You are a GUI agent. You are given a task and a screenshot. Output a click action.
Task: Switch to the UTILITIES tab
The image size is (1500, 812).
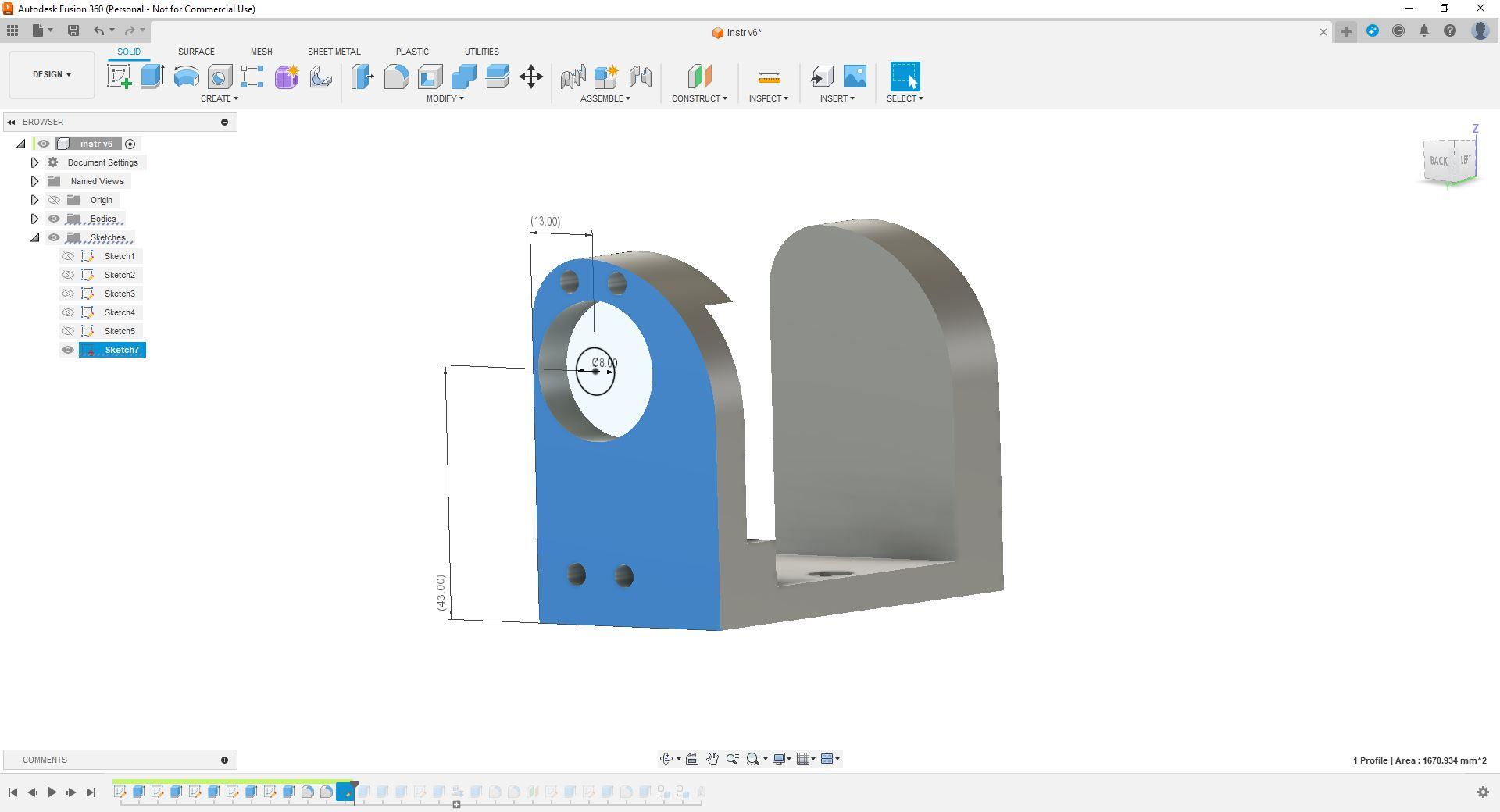(x=481, y=52)
